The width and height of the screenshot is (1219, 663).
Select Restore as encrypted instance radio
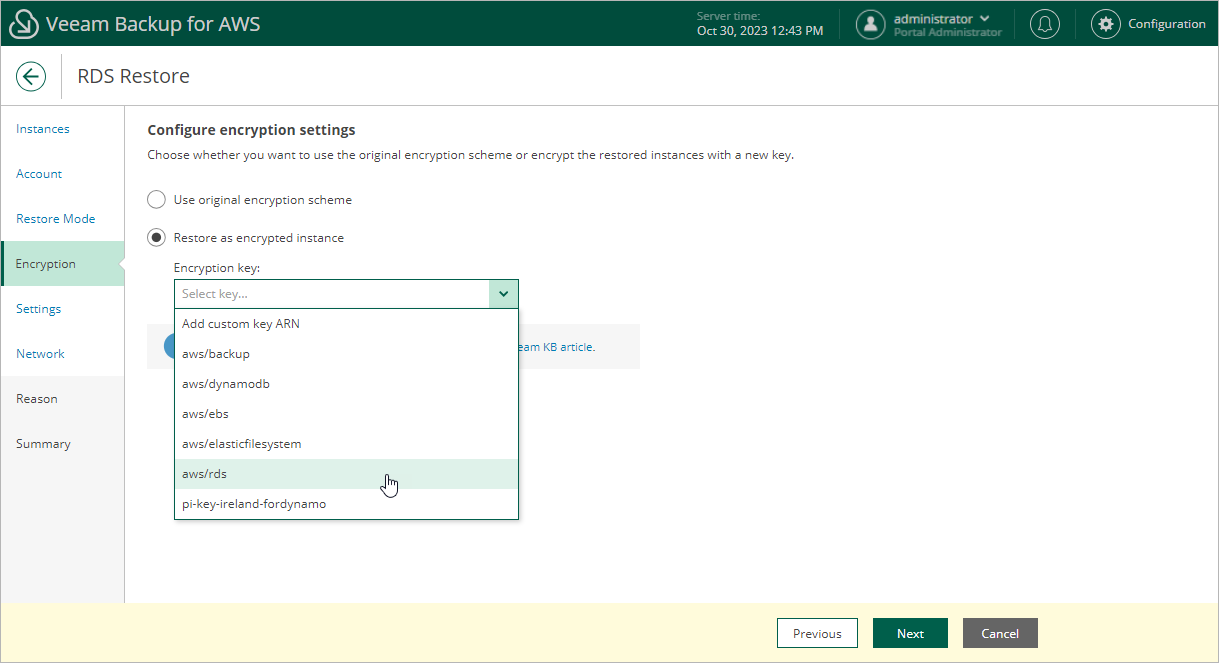pyautogui.click(x=156, y=238)
